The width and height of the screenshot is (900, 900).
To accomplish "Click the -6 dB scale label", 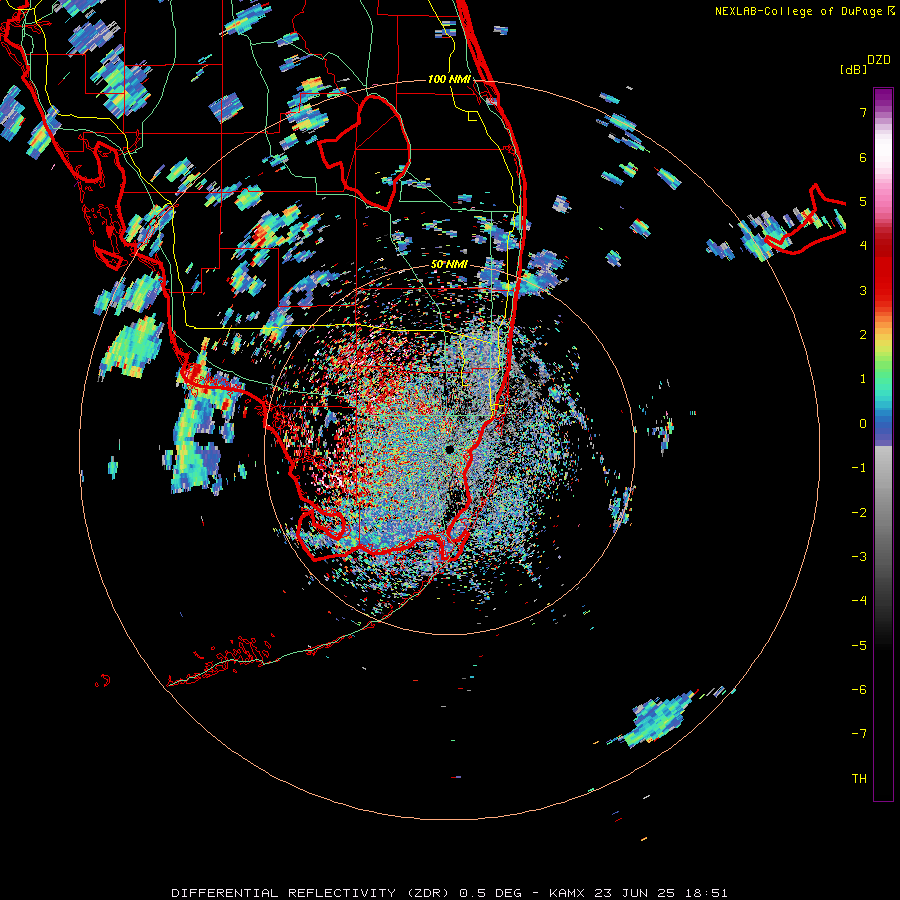I will [x=859, y=690].
